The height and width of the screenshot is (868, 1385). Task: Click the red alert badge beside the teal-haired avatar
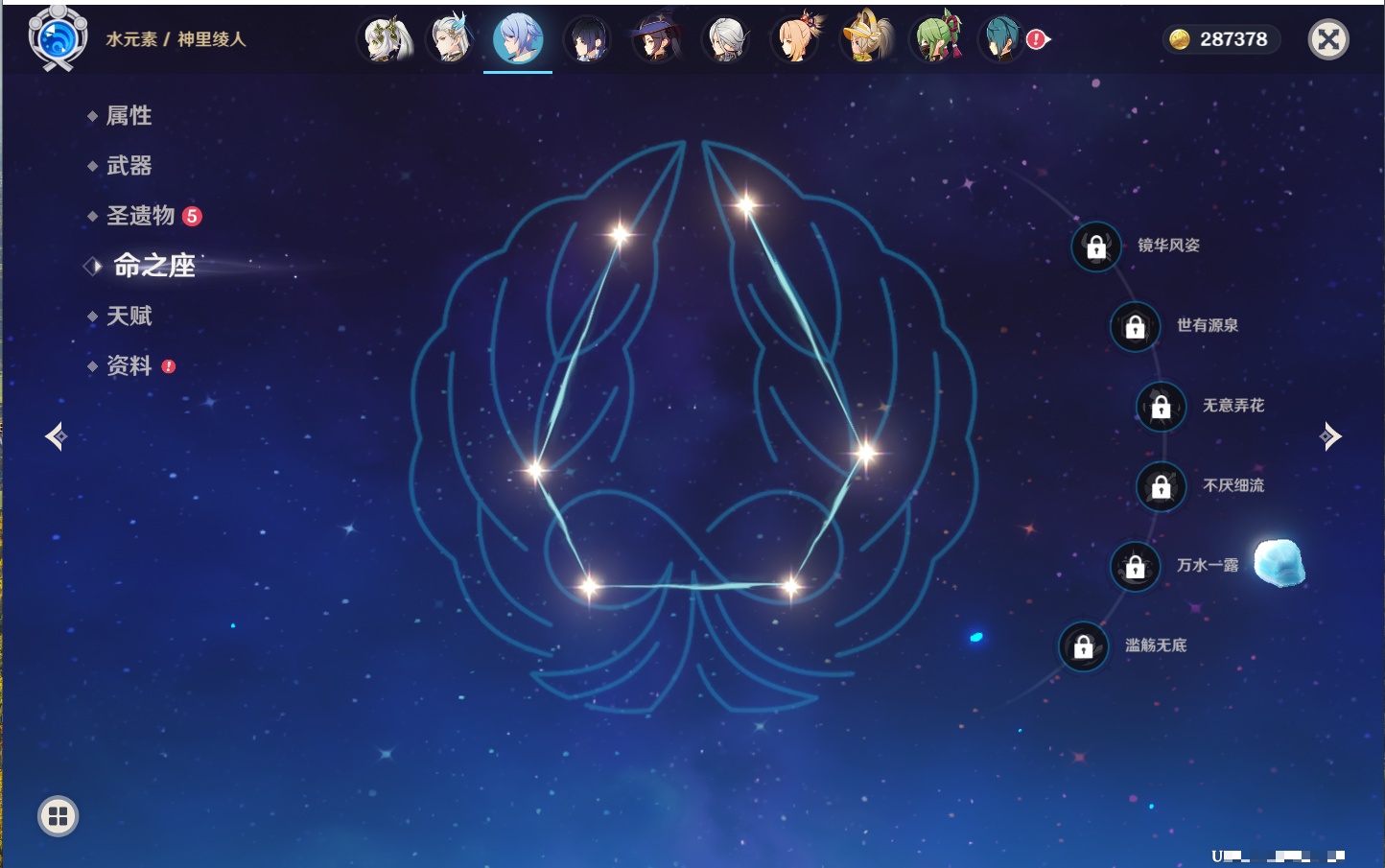(x=1037, y=39)
